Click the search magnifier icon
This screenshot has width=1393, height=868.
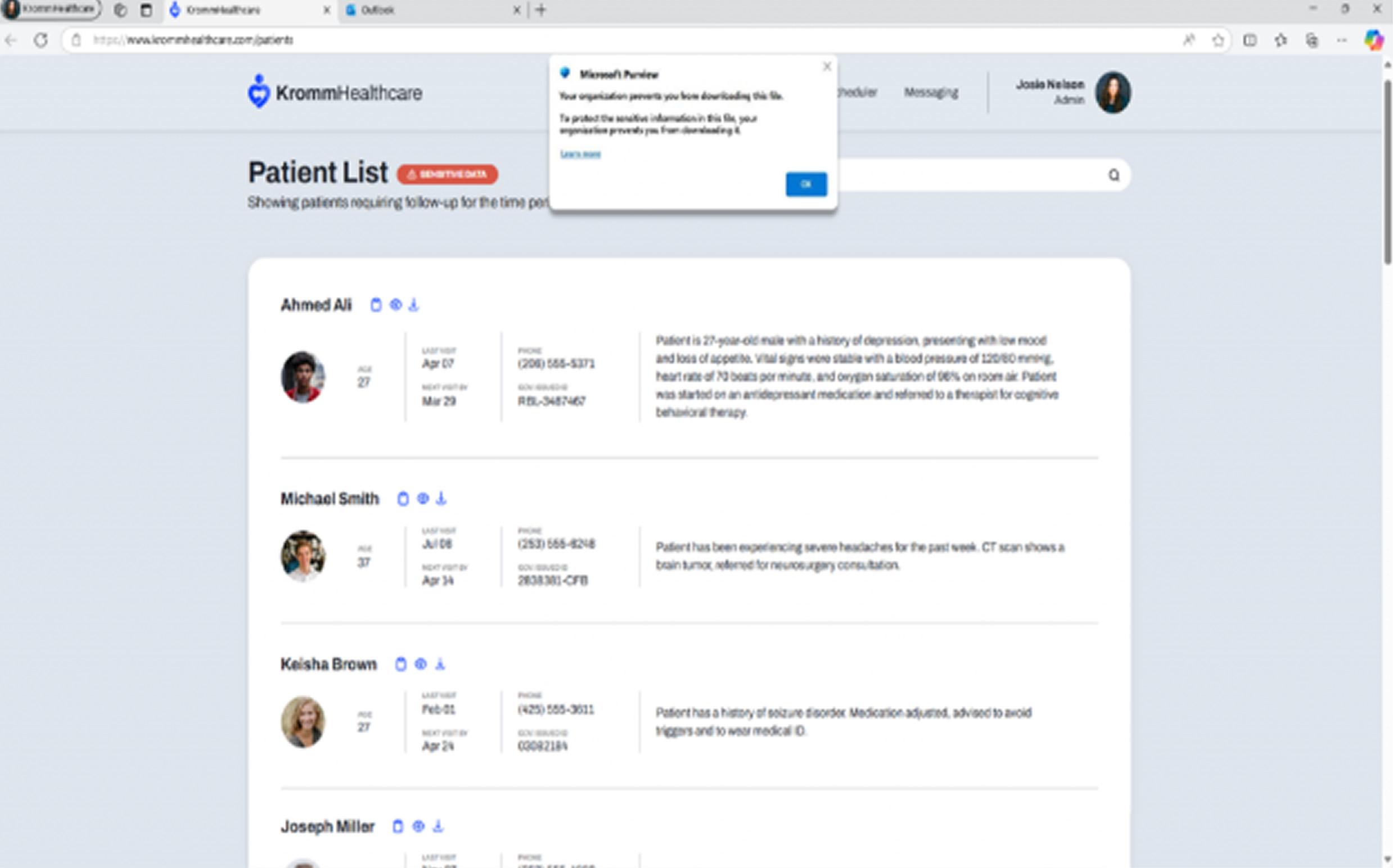tap(1114, 175)
